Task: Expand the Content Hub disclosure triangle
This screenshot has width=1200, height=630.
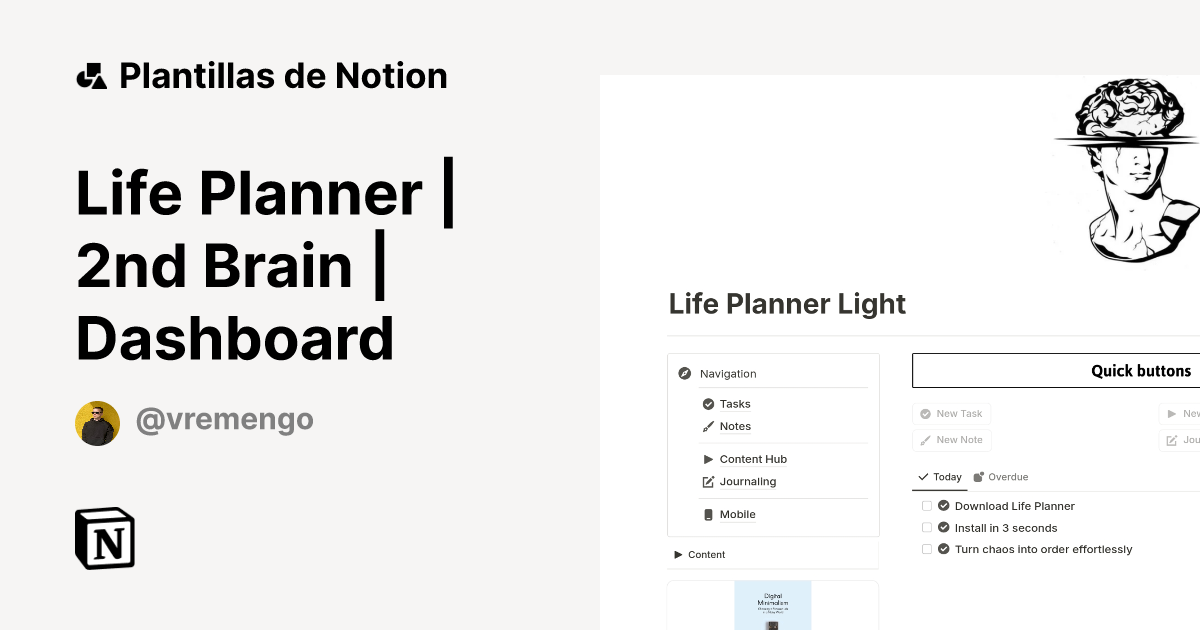Action: click(x=707, y=459)
